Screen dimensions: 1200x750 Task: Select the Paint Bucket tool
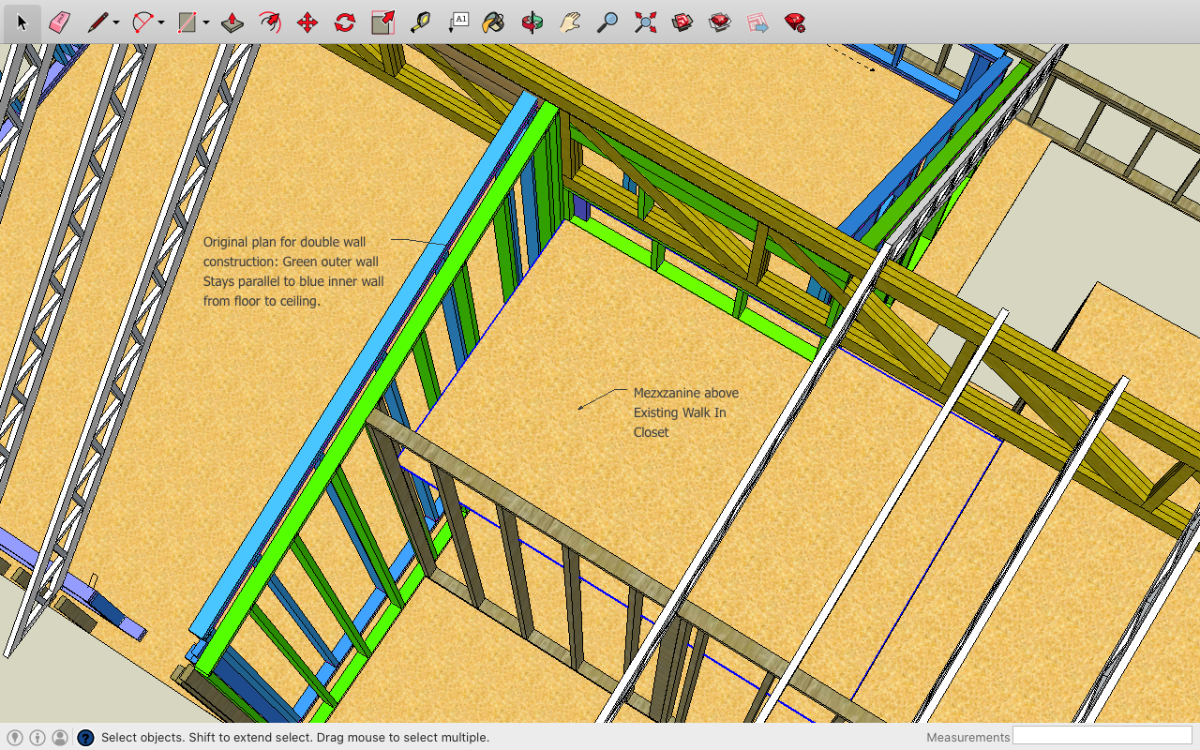(x=493, y=22)
